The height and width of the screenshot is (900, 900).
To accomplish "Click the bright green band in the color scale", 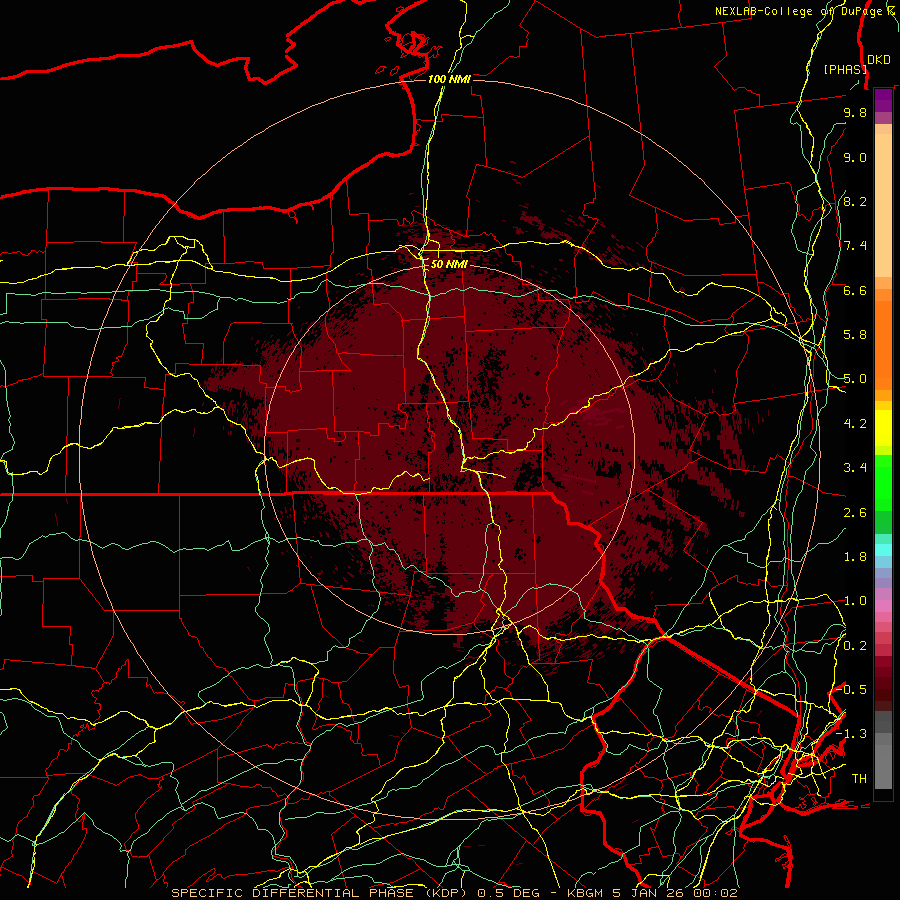I will click(x=883, y=483).
